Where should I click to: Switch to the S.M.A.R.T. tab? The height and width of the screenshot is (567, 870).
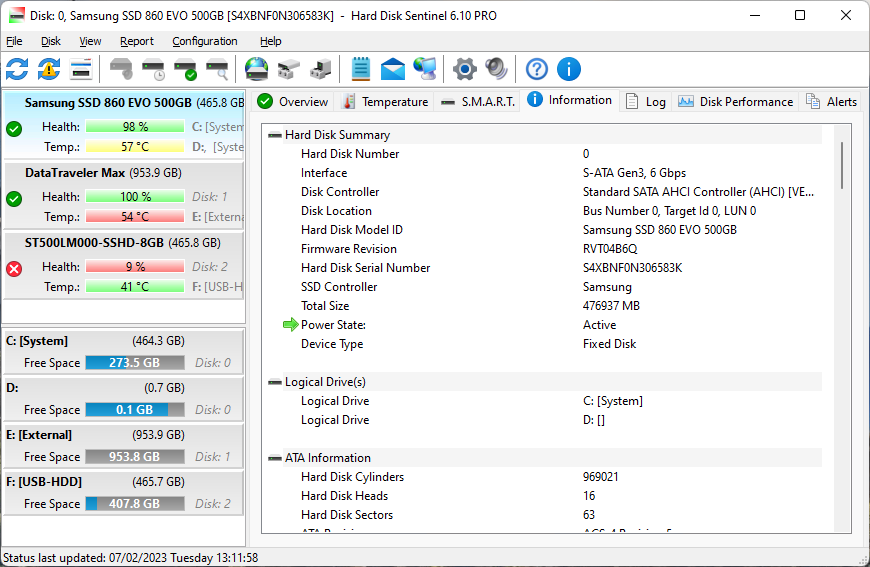point(477,101)
